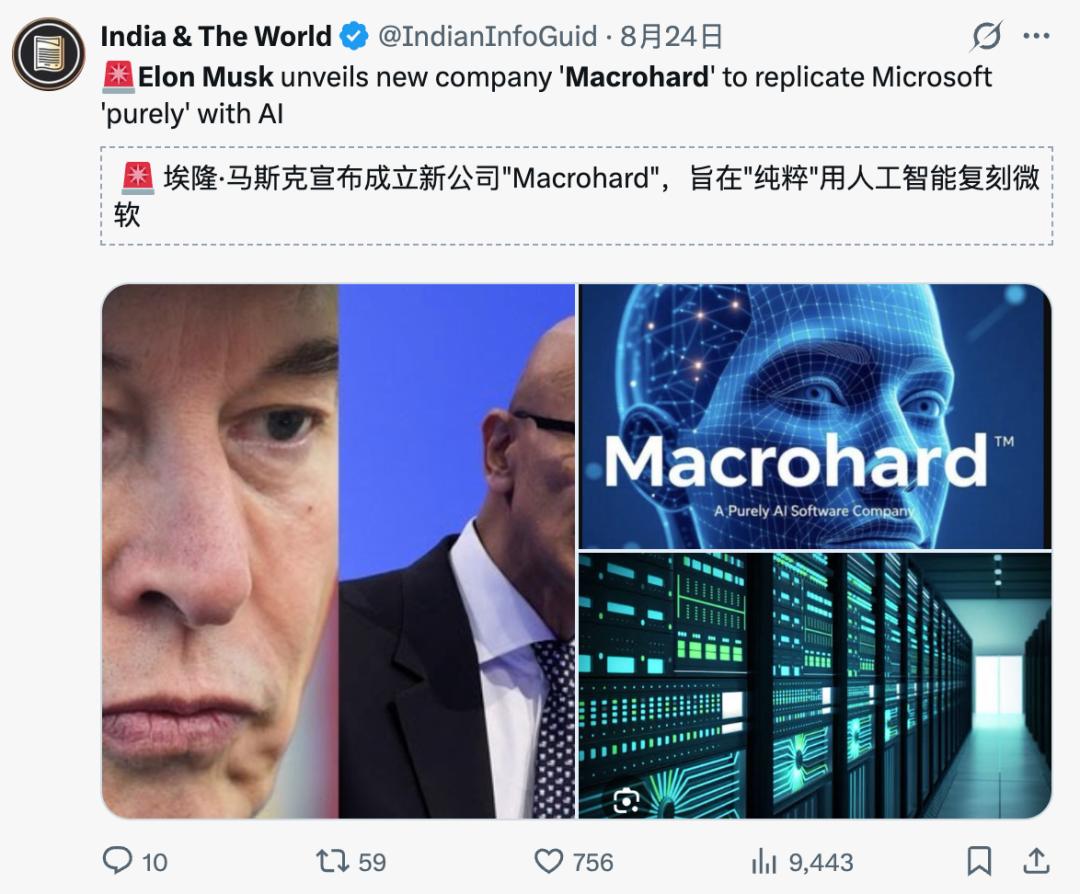This screenshot has width=1080, height=894.
Task: Click the image search camera icon
Action: 626,800
